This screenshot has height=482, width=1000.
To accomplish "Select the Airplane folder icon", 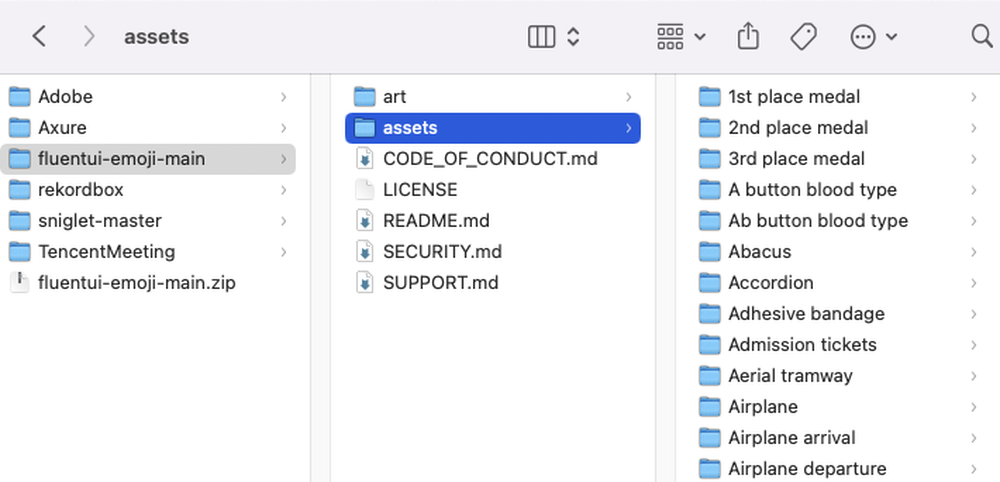I will click(x=710, y=407).
